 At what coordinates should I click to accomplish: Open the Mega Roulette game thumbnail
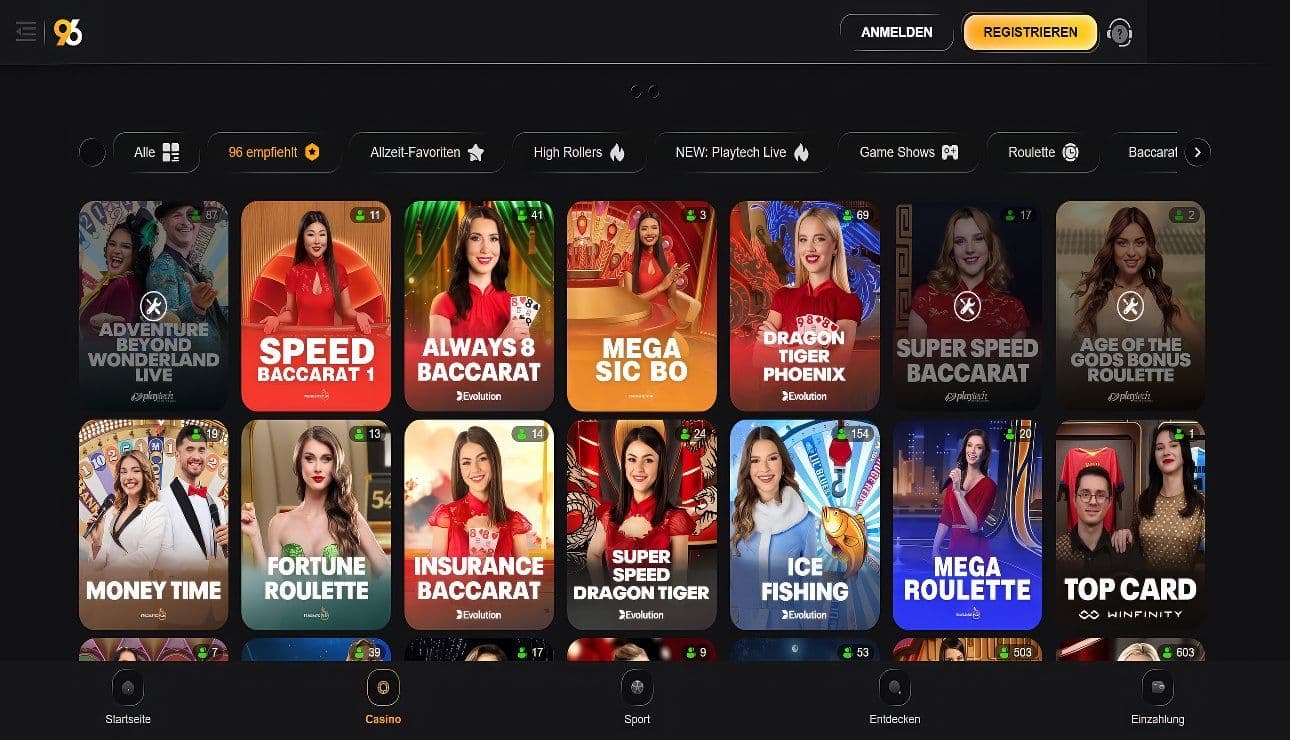coord(967,524)
